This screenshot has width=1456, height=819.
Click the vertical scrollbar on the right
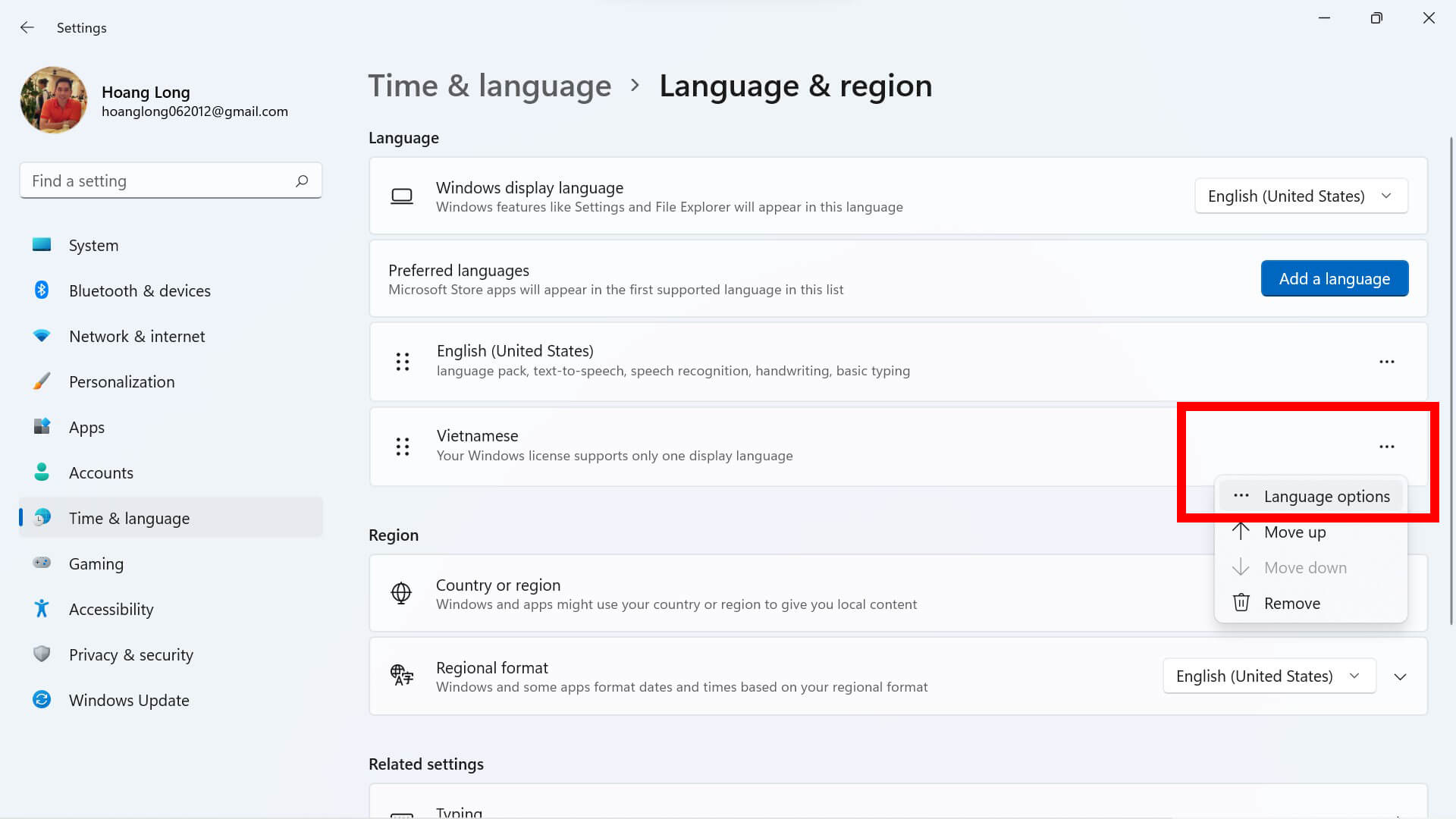pyautogui.click(x=1451, y=379)
